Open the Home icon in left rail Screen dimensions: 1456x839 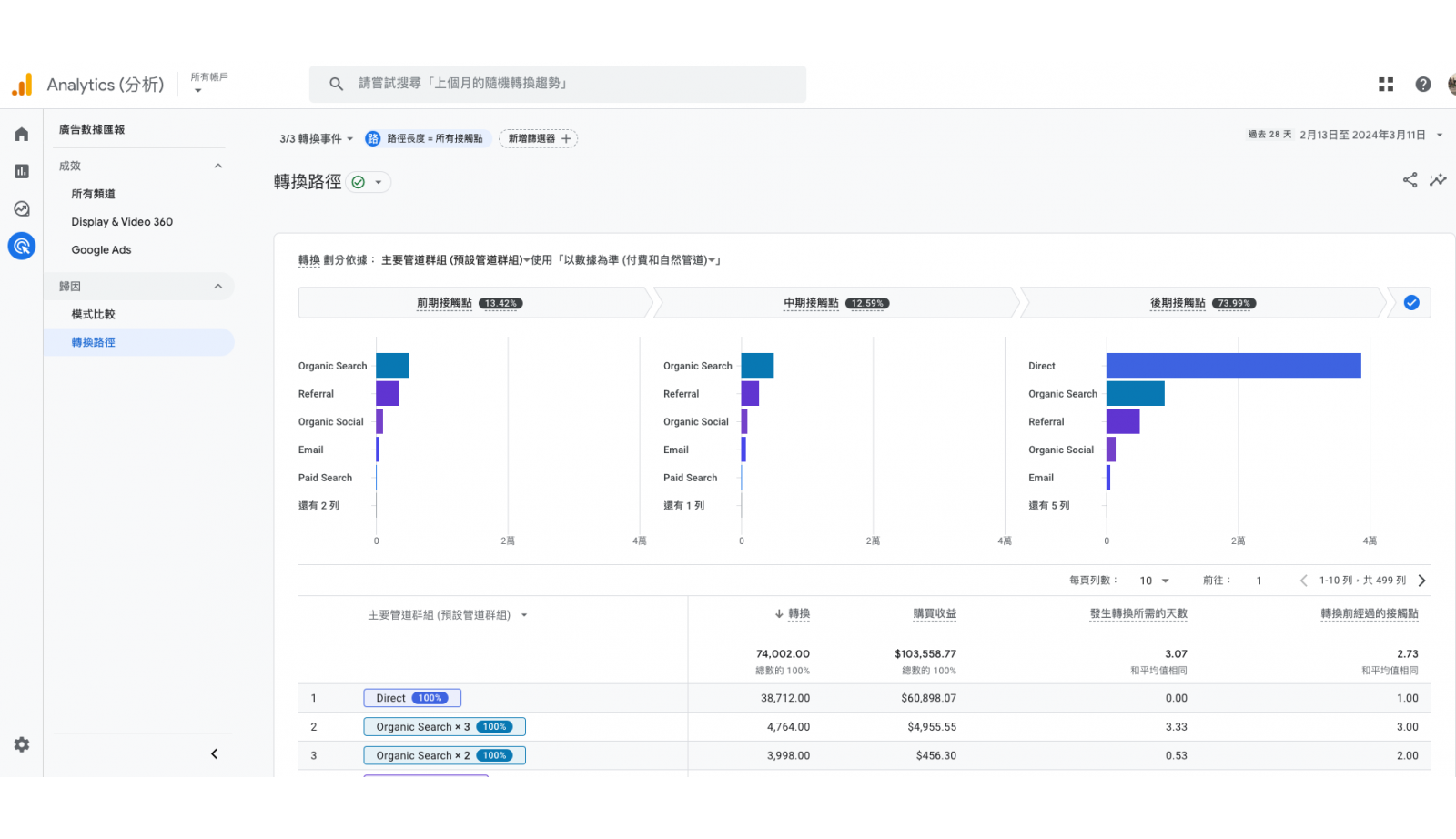click(22, 134)
